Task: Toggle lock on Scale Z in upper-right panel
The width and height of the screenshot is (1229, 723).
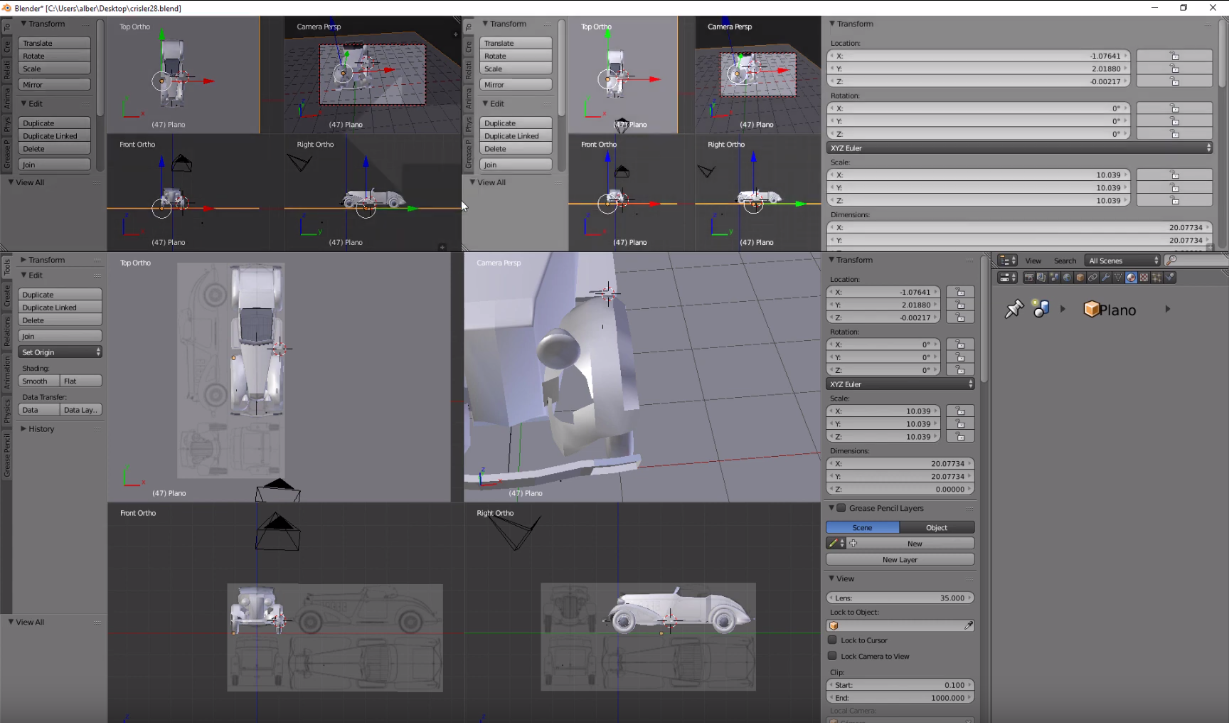Action: (x=1174, y=200)
